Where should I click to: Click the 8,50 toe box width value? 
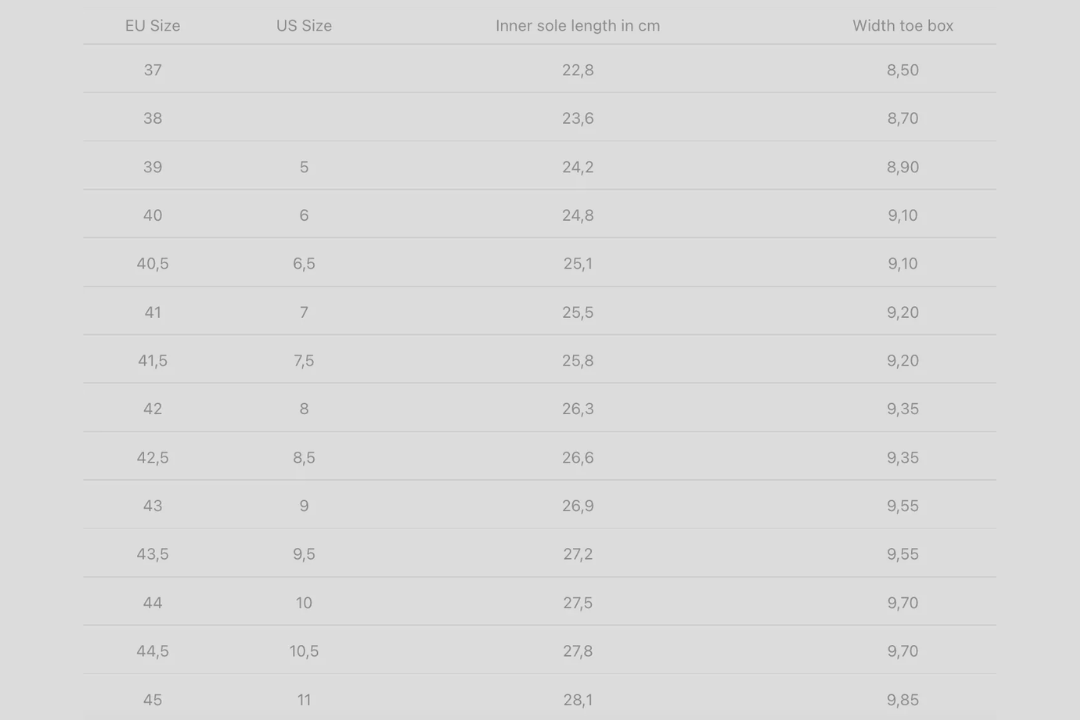[x=902, y=70]
